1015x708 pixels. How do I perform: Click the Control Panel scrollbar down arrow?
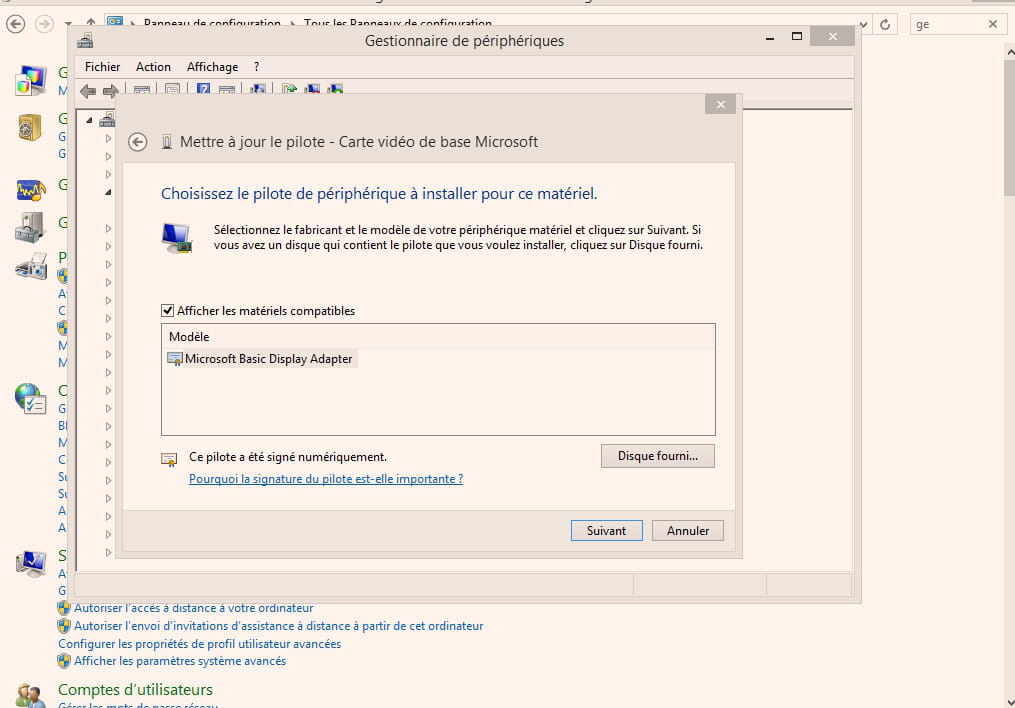(x=1009, y=702)
